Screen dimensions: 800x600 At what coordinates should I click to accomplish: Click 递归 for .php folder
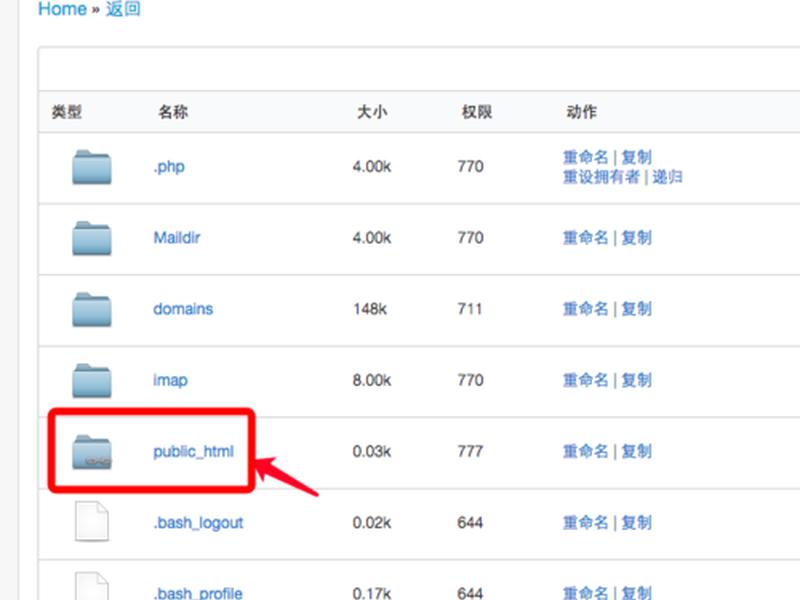667,177
